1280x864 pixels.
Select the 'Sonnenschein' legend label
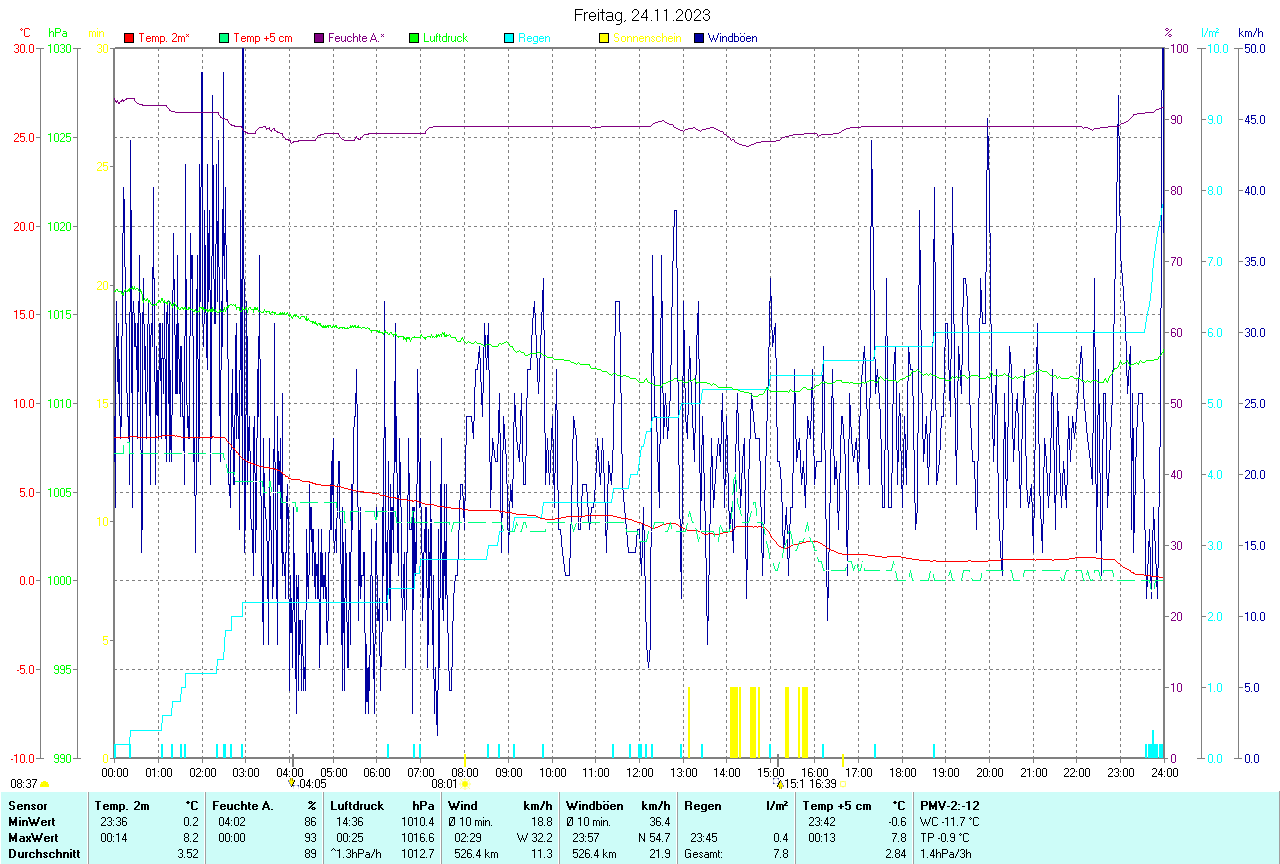[x=647, y=38]
